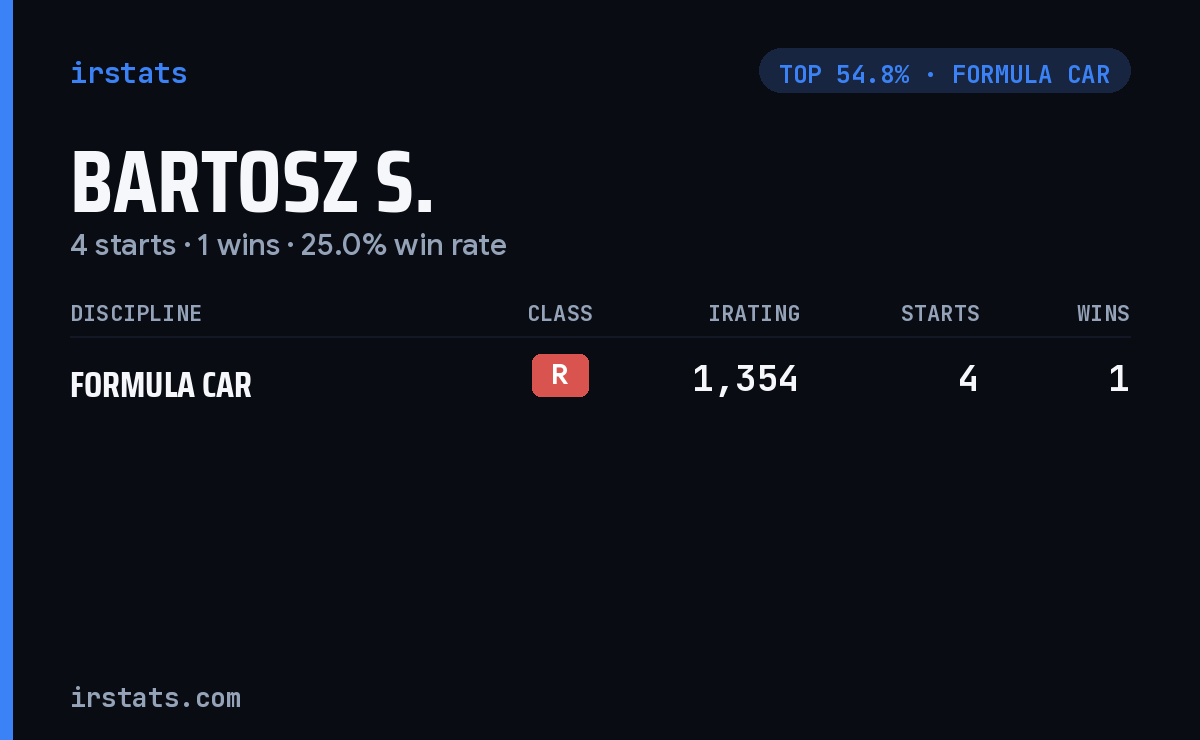Image resolution: width=1200 pixels, height=740 pixels.
Task: Click the blue accent bar on left edge
Action: (x=6, y=370)
